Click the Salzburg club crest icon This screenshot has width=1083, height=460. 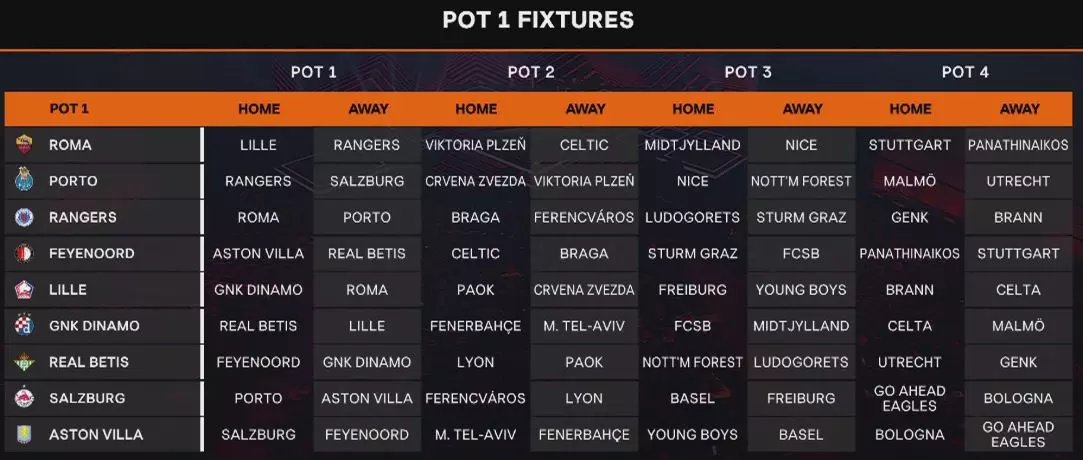coord(24,398)
